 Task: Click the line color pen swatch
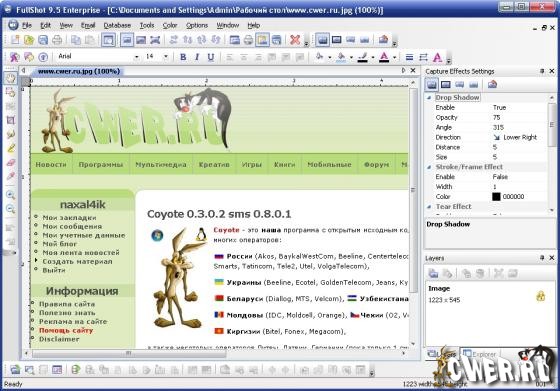pos(362,57)
